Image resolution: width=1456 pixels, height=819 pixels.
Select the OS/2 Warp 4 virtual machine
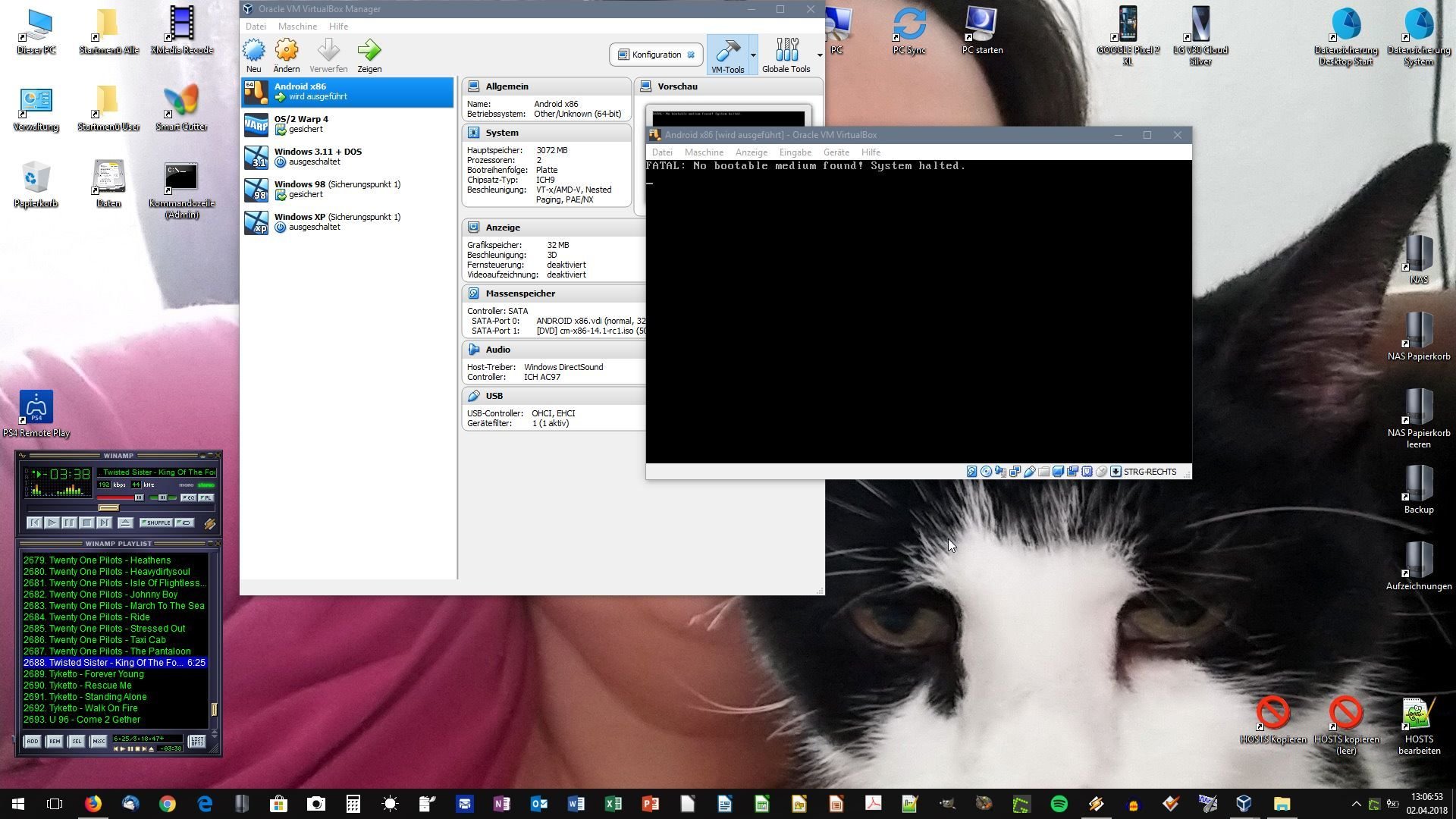click(x=347, y=124)
